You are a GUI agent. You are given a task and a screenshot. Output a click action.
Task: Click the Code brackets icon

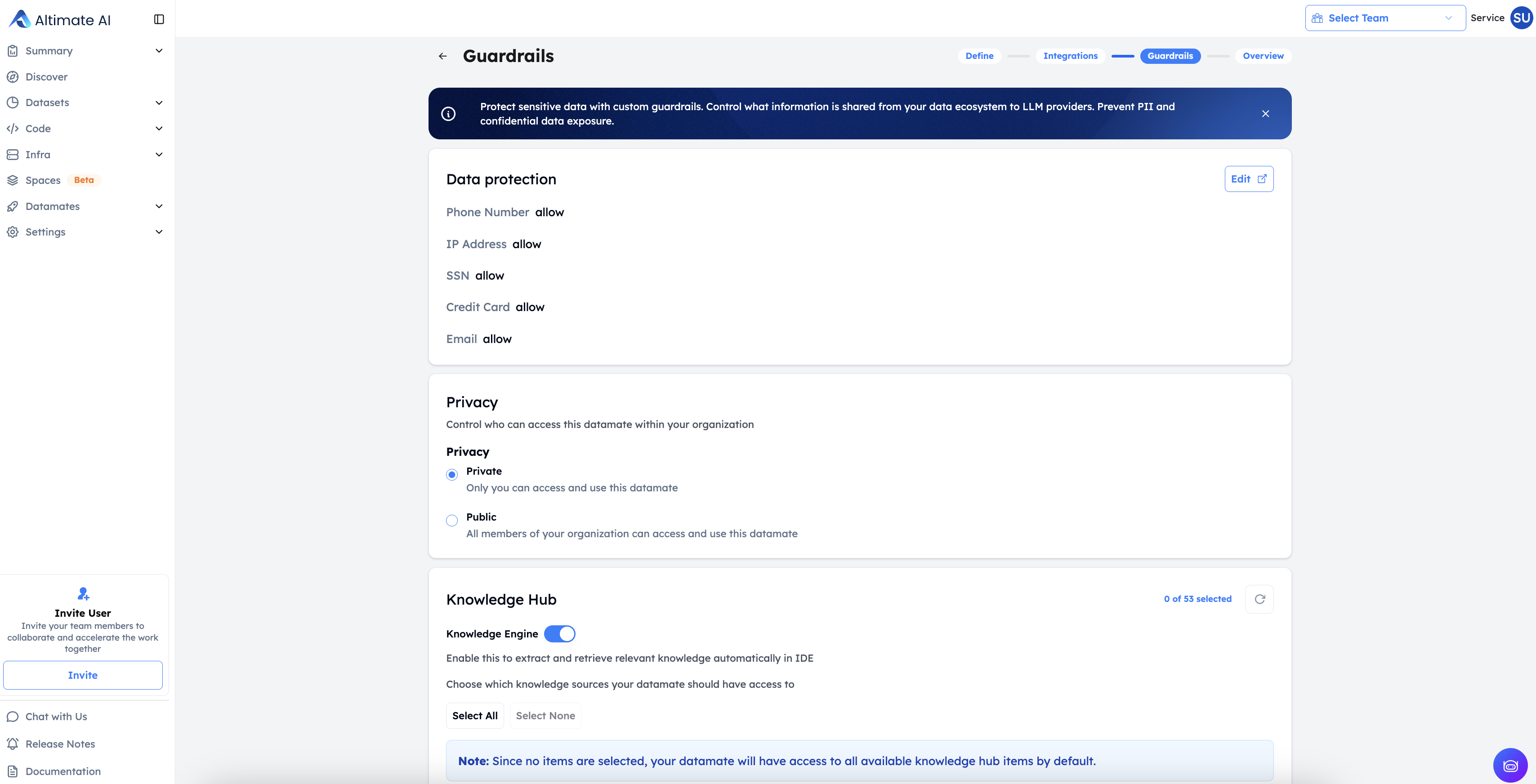(13, 129)
